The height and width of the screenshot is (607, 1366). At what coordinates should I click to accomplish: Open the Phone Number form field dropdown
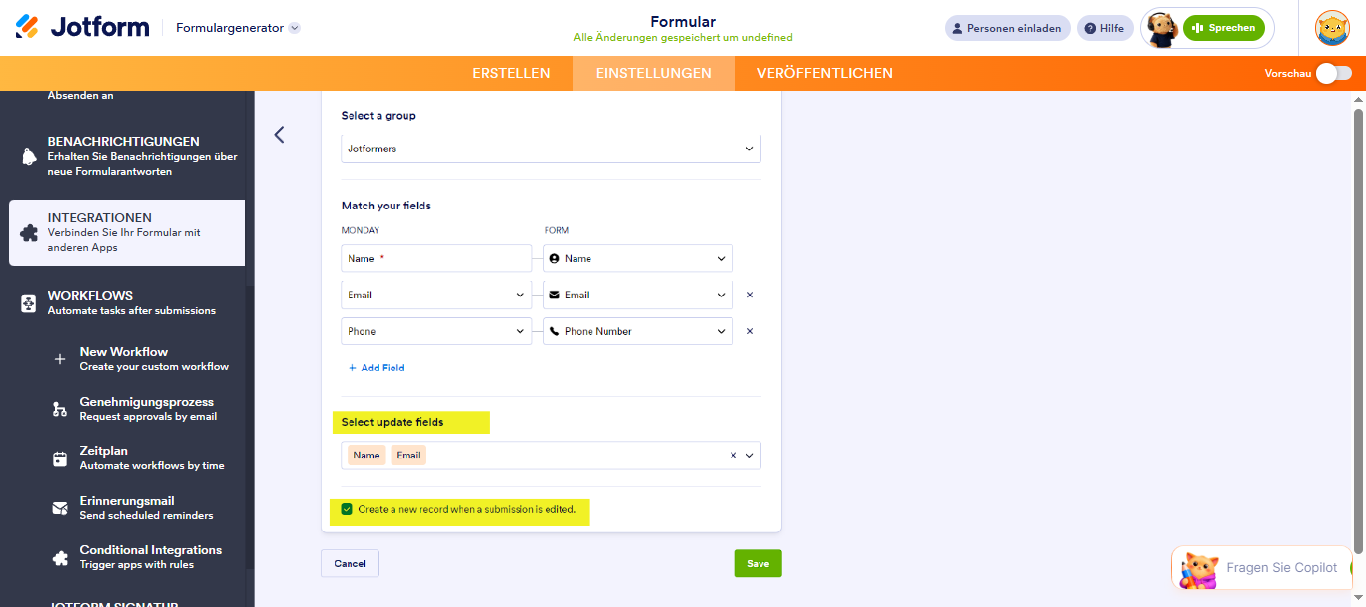(x=638, y=331)
